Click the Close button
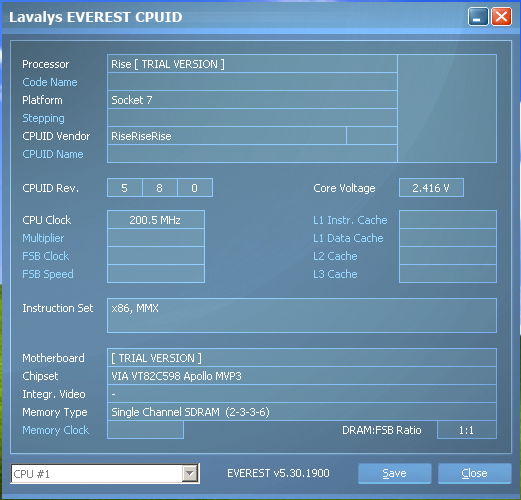 pos(474,473)
